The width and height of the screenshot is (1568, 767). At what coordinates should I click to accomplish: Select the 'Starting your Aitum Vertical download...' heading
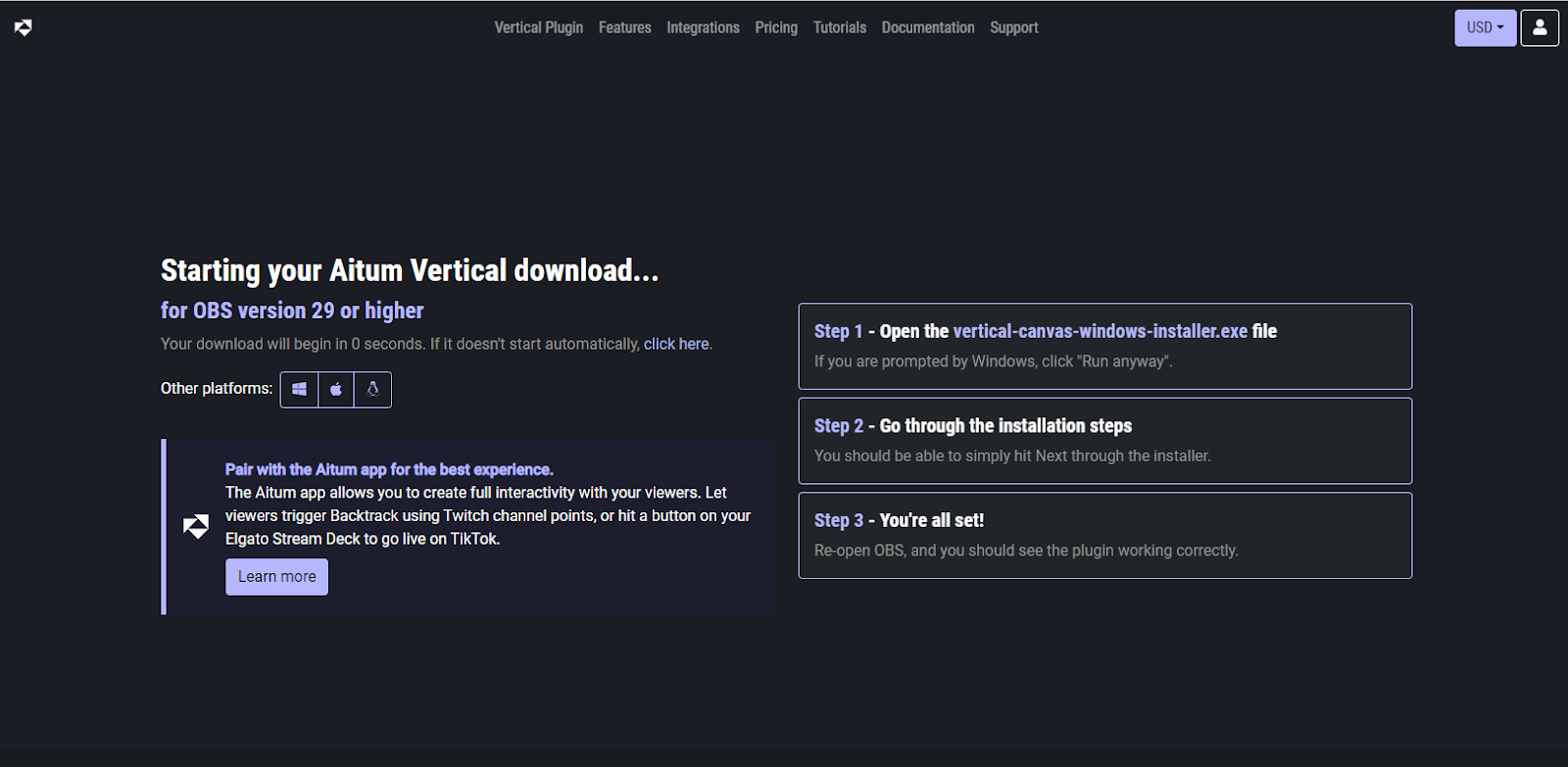[410, 270]
